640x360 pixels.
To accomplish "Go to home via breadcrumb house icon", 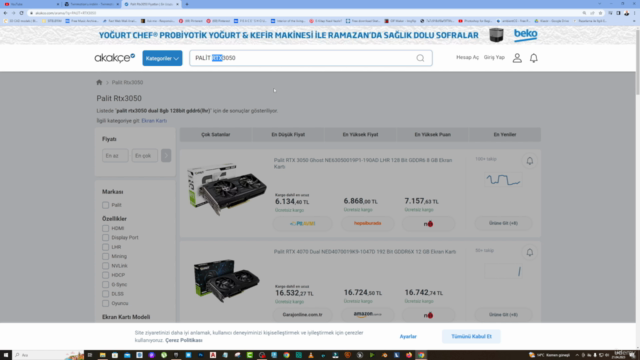I will (99, 82).
